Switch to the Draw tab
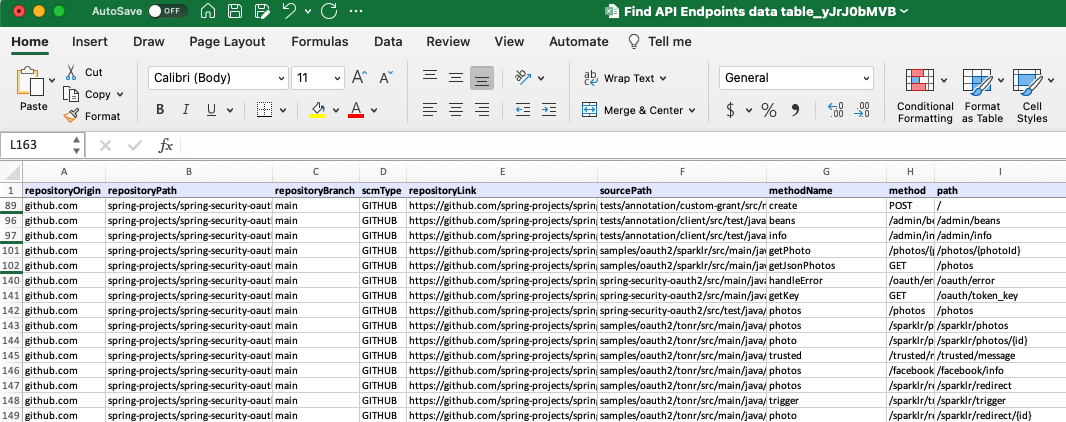The image size is (1066, 422). point(148,41)
